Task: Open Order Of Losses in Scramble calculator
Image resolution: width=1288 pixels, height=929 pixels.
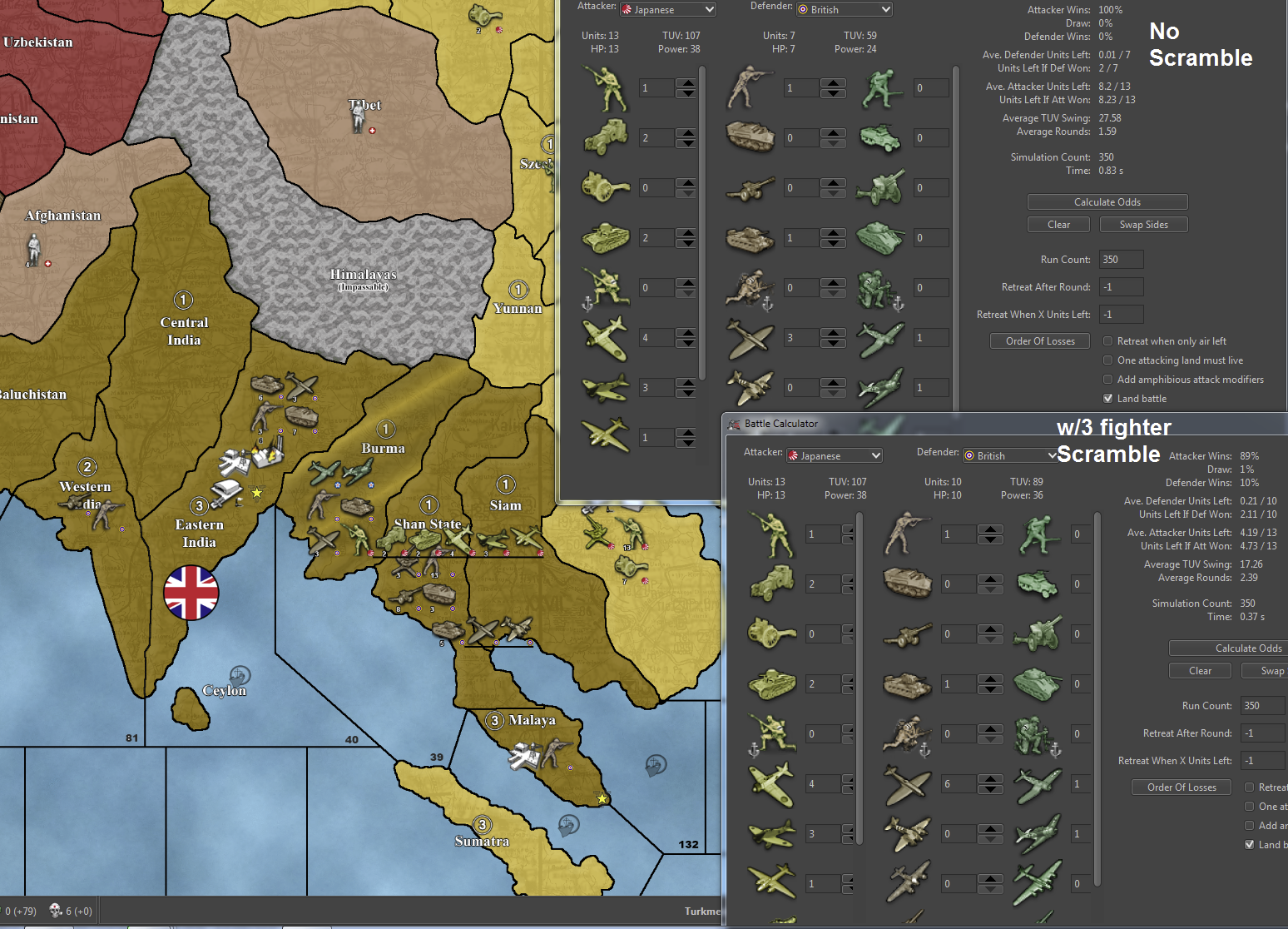Action: tap(1181, 787)
